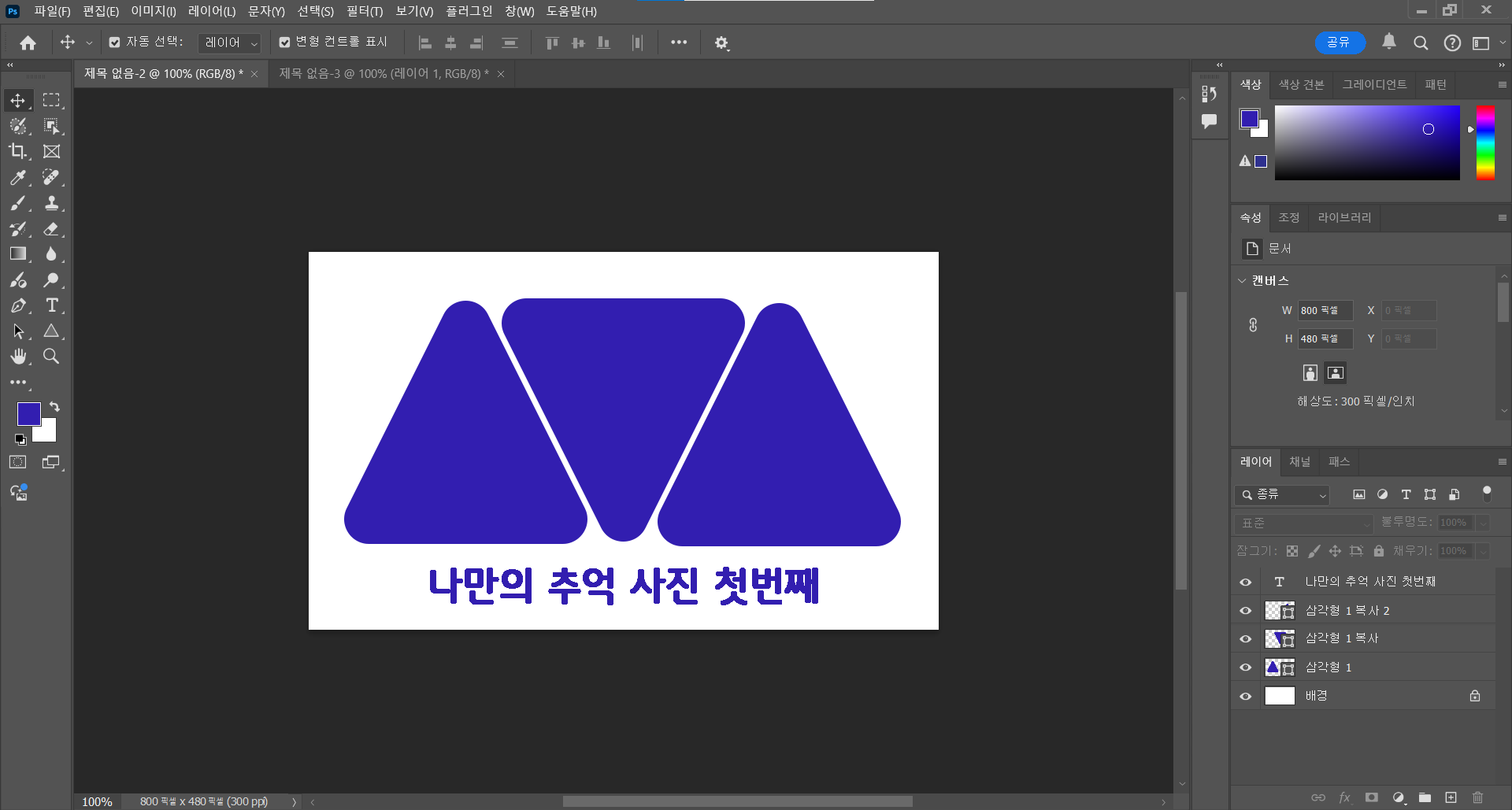
Task: Select the Horizontal Type tool
Action: click(51, 305)
